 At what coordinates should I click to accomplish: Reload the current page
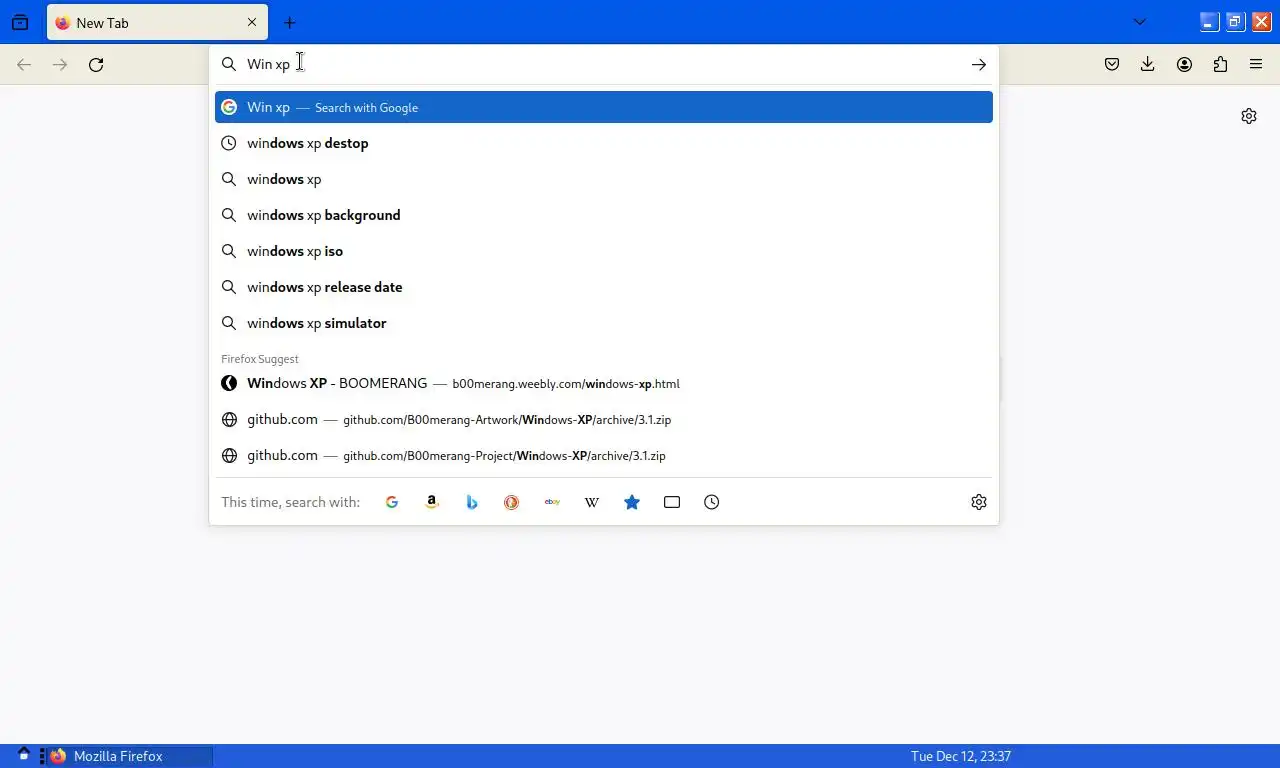tap(96, 64)
